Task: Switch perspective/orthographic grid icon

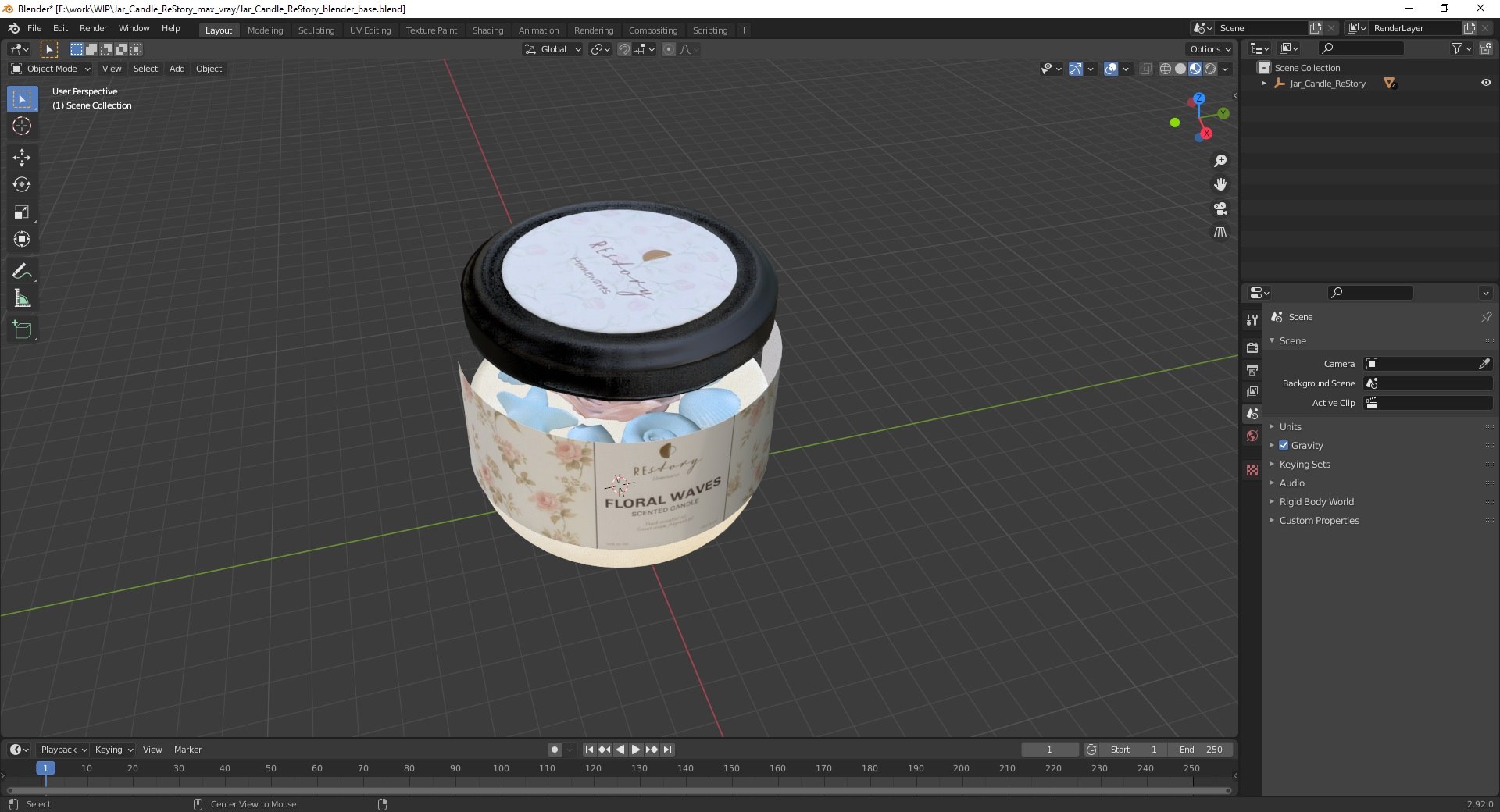Action: [x=1220, y=233]
